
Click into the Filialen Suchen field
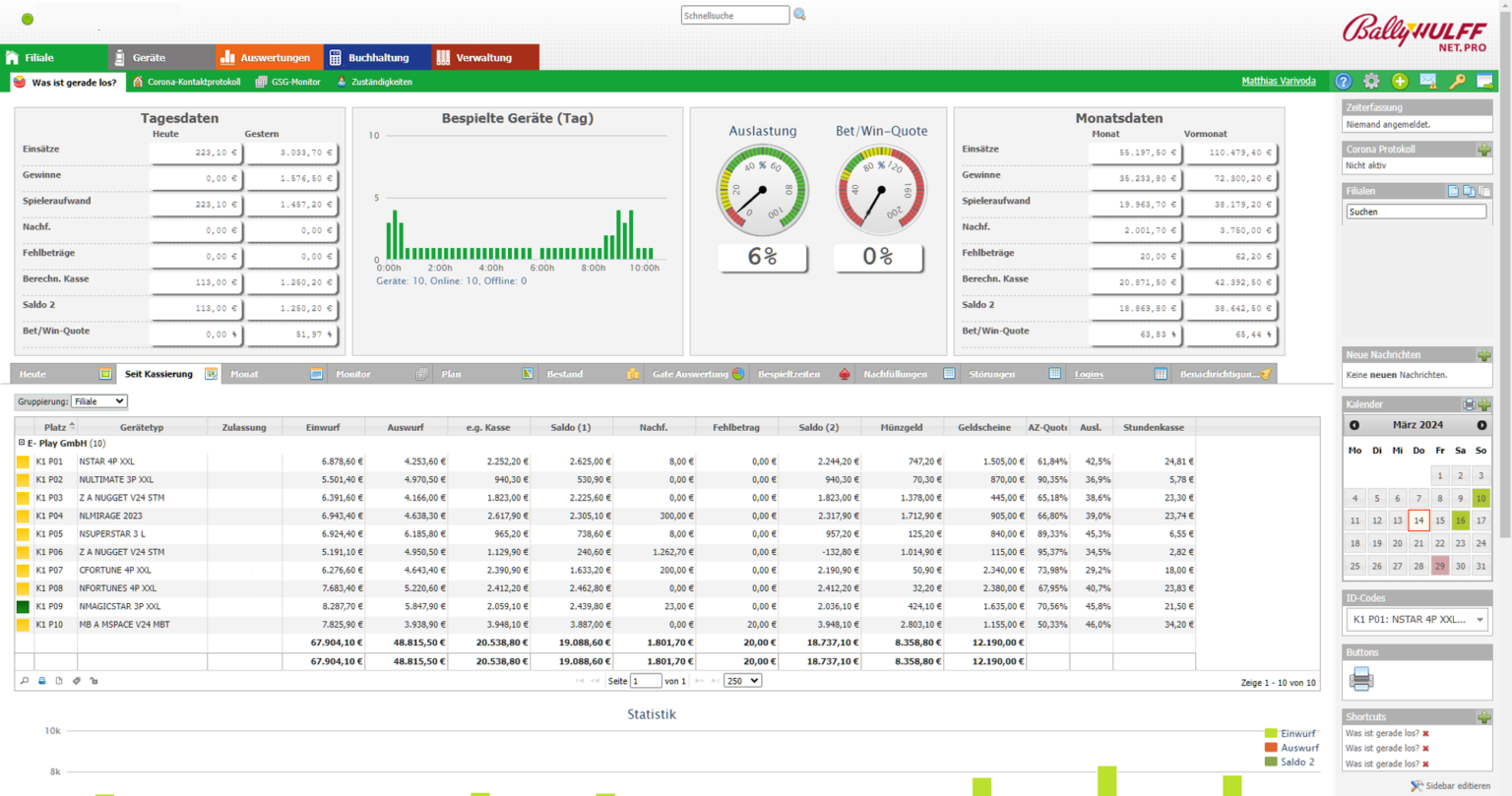pos(1416,212)
